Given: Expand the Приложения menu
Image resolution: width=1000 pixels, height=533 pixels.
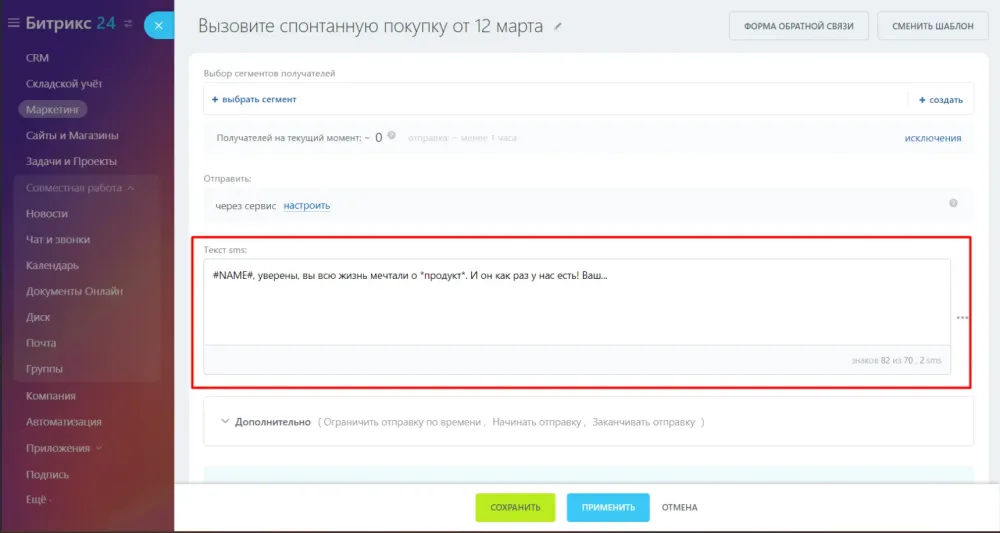Looking at the screenshot, I should [x=64, y=448].
